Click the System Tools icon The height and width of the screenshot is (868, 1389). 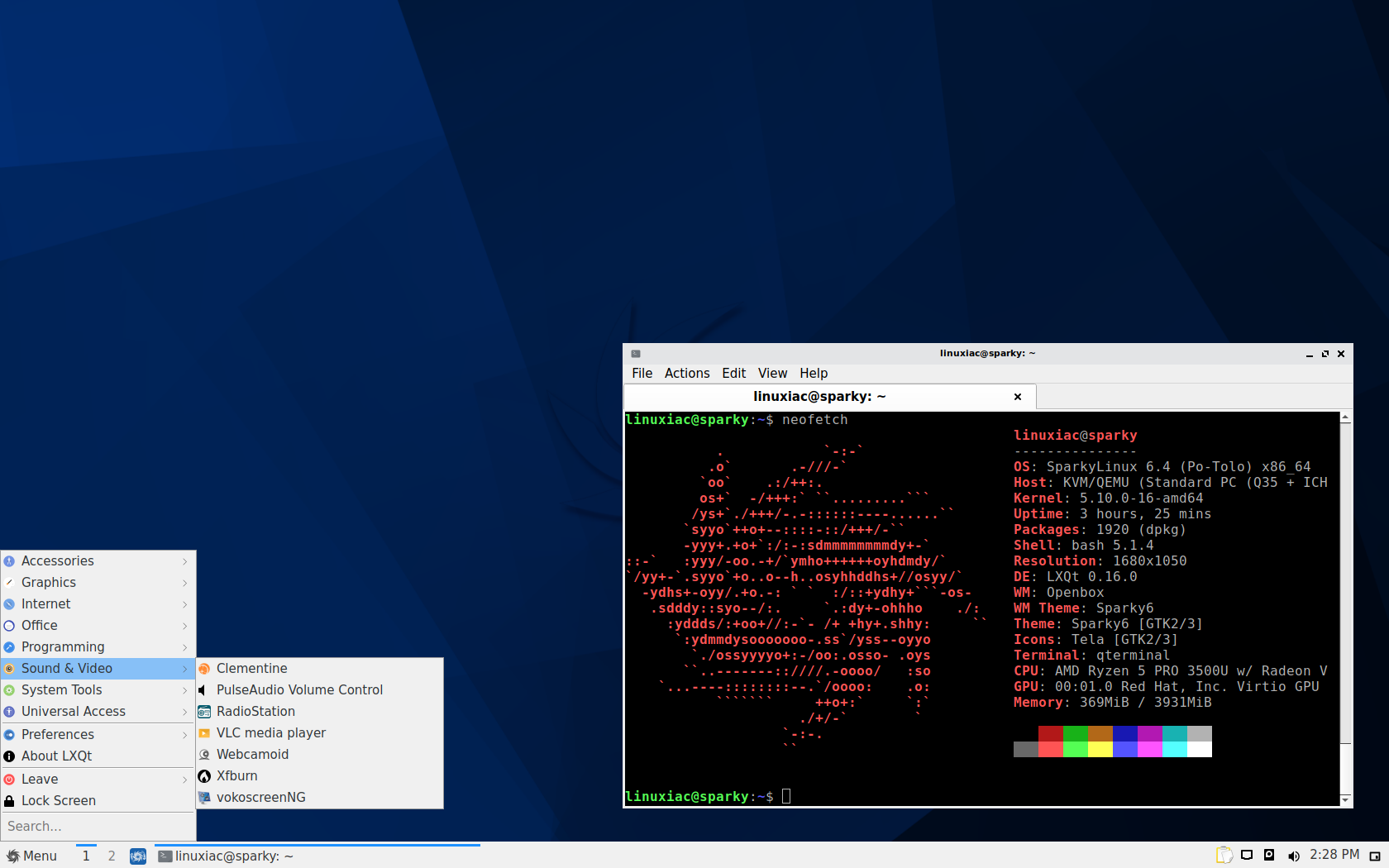tap(9, 690)
